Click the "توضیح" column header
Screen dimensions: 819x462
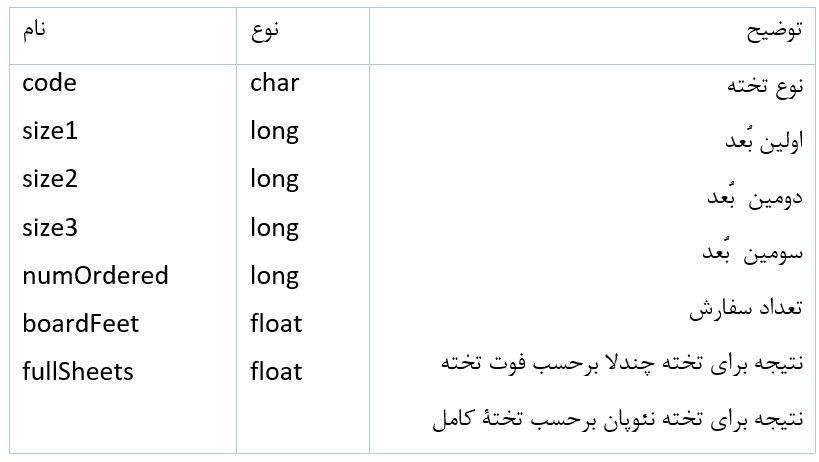point(773,30)
